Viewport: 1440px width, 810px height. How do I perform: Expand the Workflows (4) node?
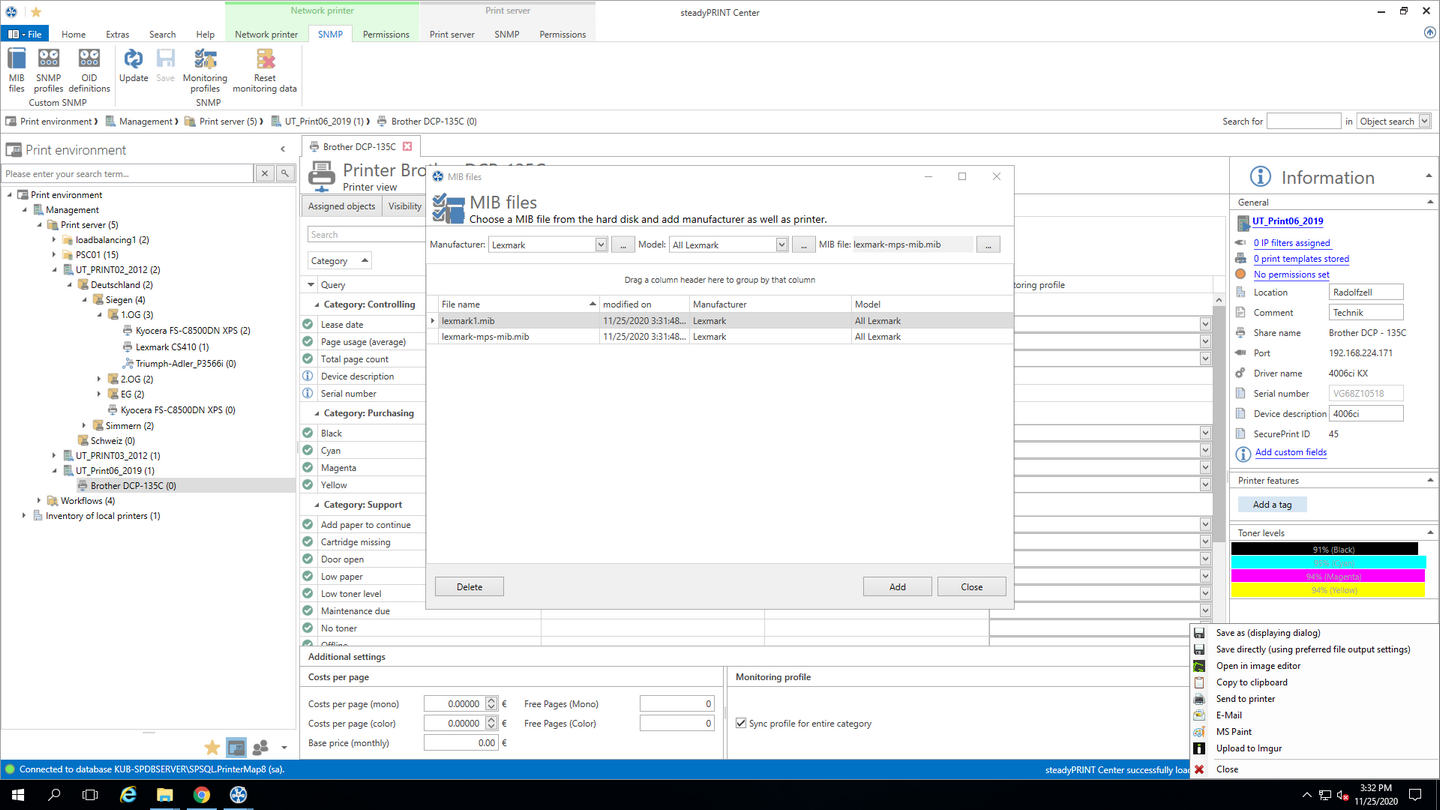tap(40, 500)
